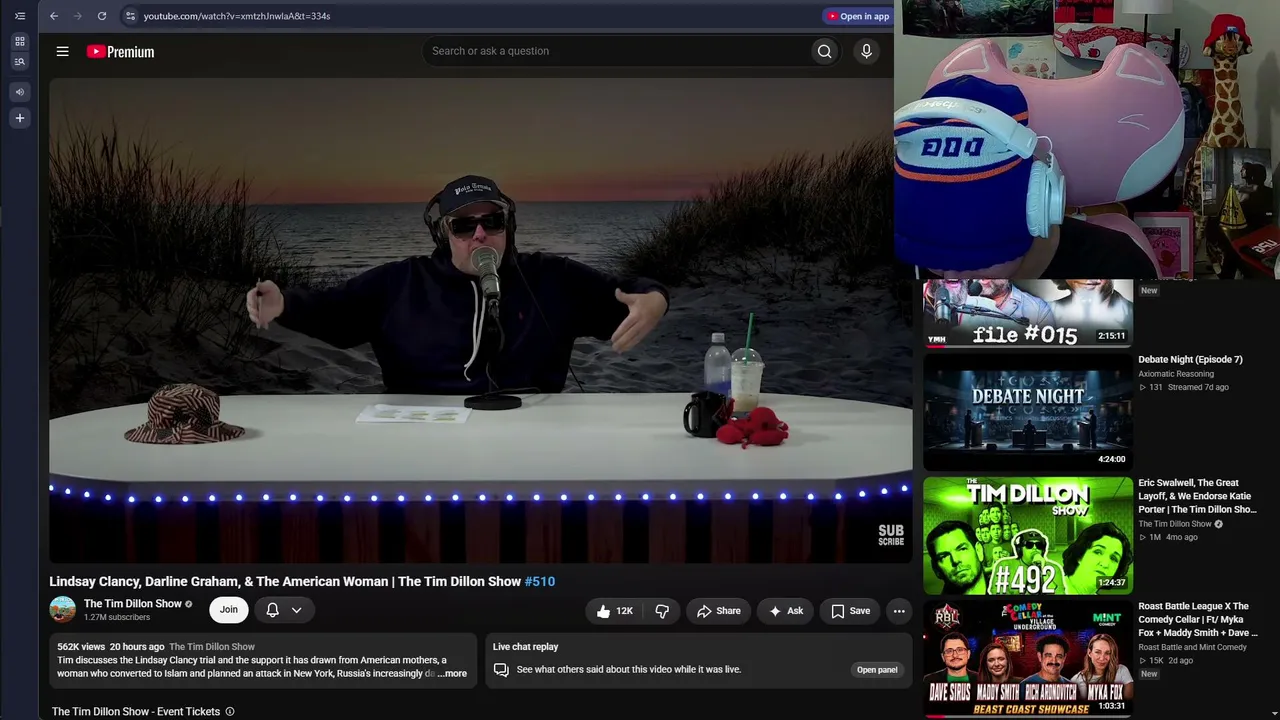Click the "562K views" count text
This screenshot has width=1280, height=720.
coord(81,647)
